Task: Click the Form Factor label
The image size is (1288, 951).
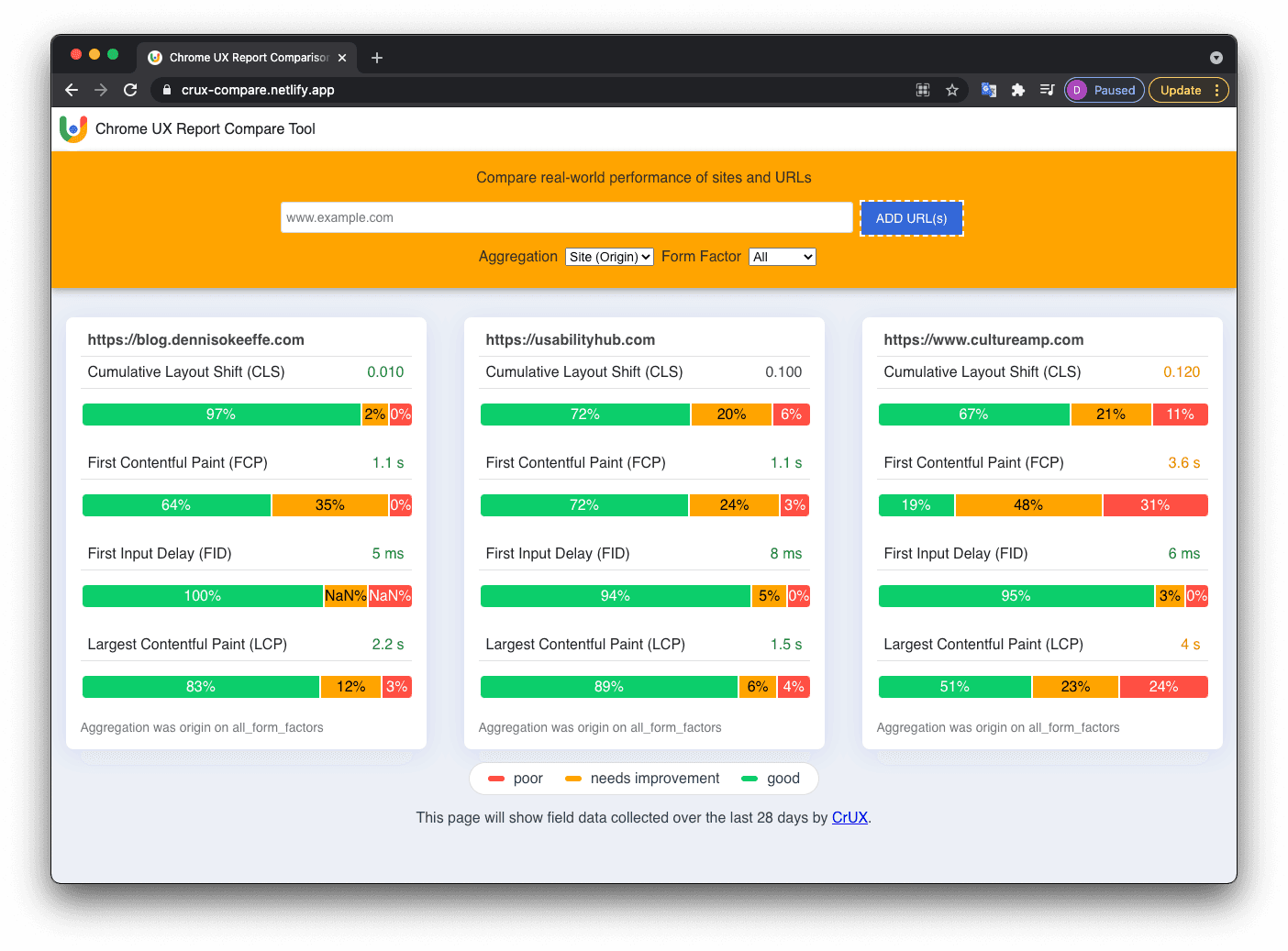Action: tap(701, 257)
